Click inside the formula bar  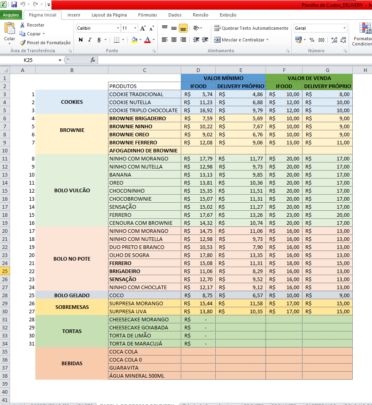coord(235,60)
